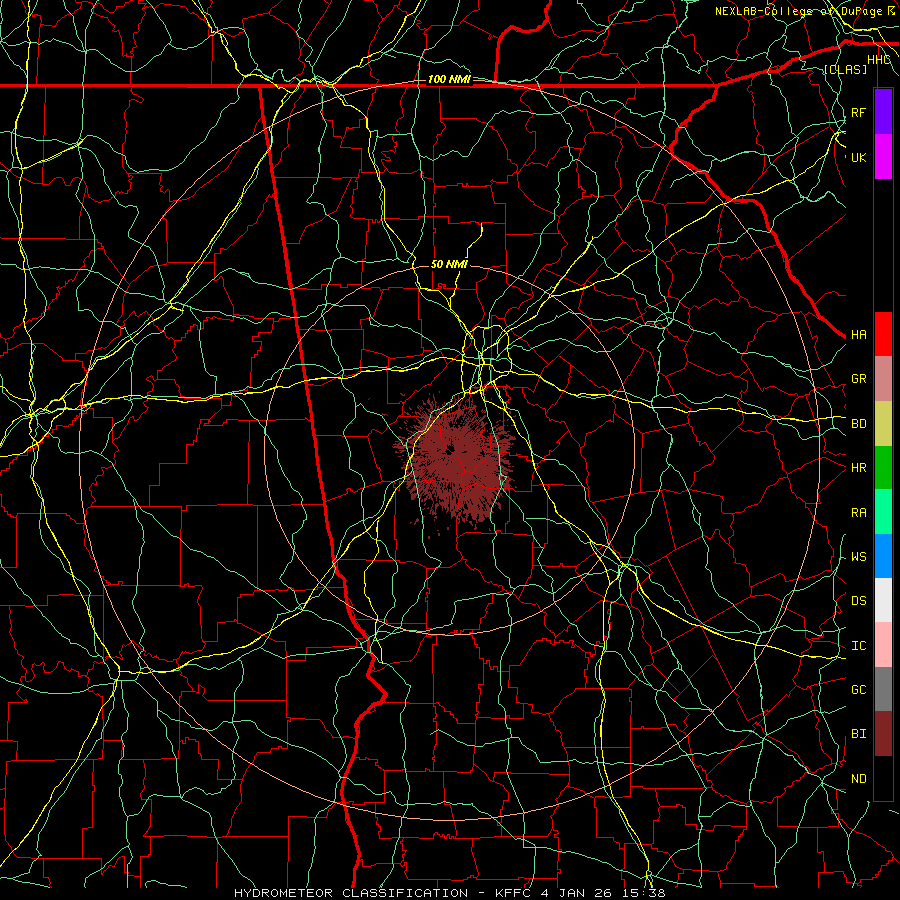Click the 'BD' legend label
This screenshot has width=900, height=900.
858,424
